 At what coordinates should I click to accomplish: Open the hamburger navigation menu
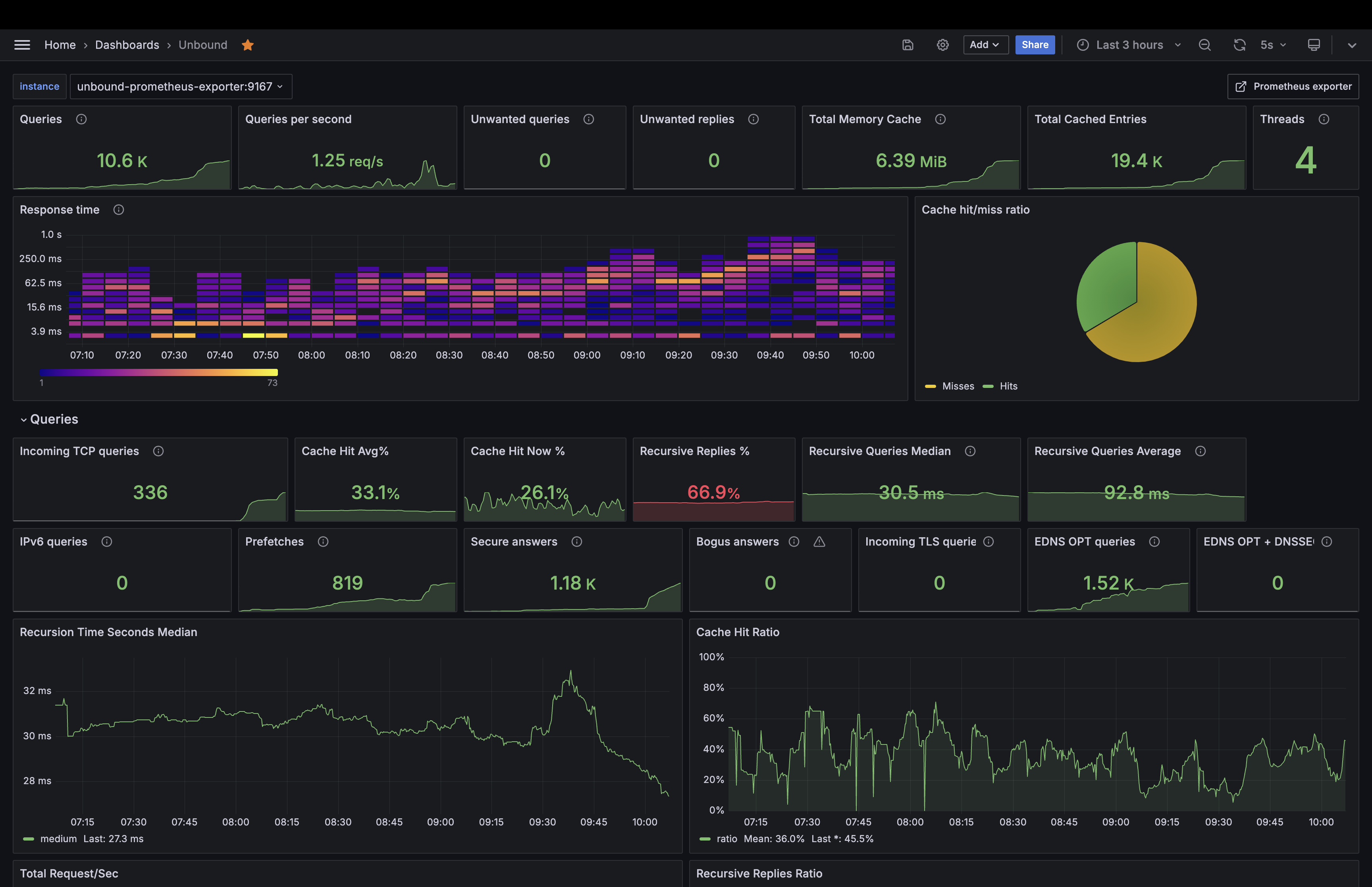pos(22,45)
